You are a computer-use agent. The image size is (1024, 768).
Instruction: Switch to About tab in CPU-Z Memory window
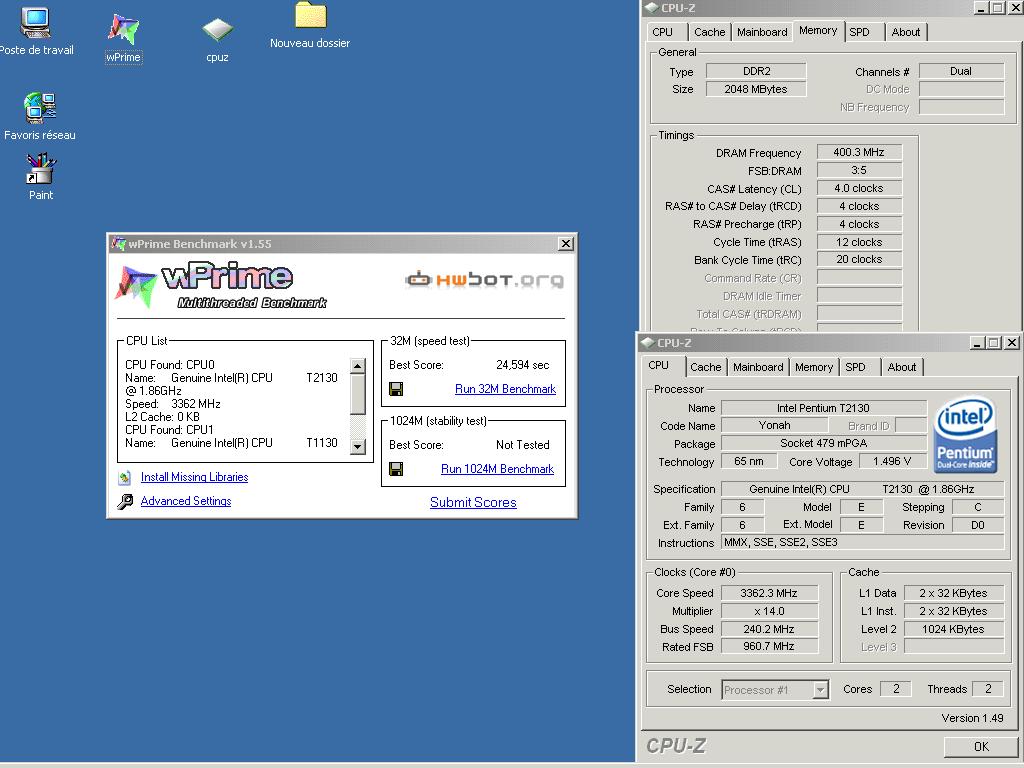coord(906,32)
